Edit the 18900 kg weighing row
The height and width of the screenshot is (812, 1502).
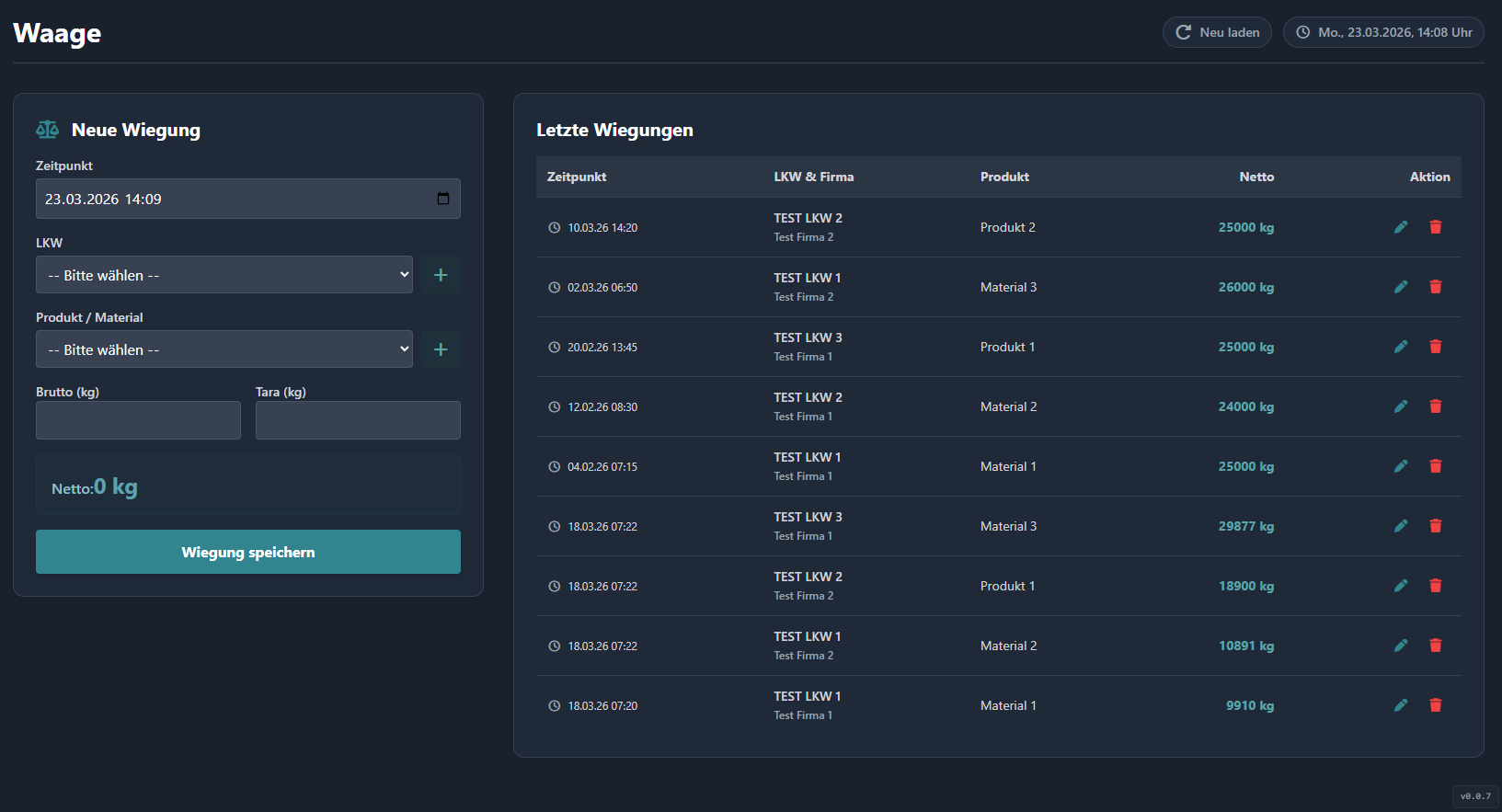[x=1401, y=586]
